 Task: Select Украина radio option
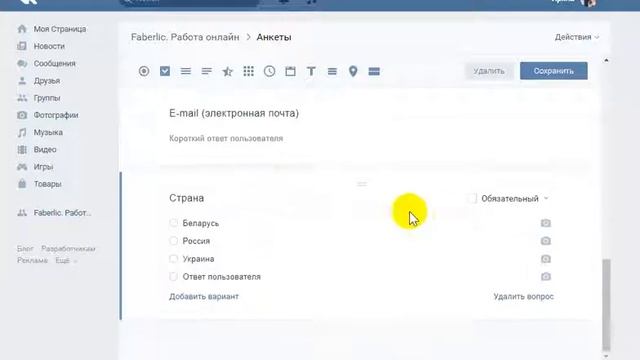173,259
